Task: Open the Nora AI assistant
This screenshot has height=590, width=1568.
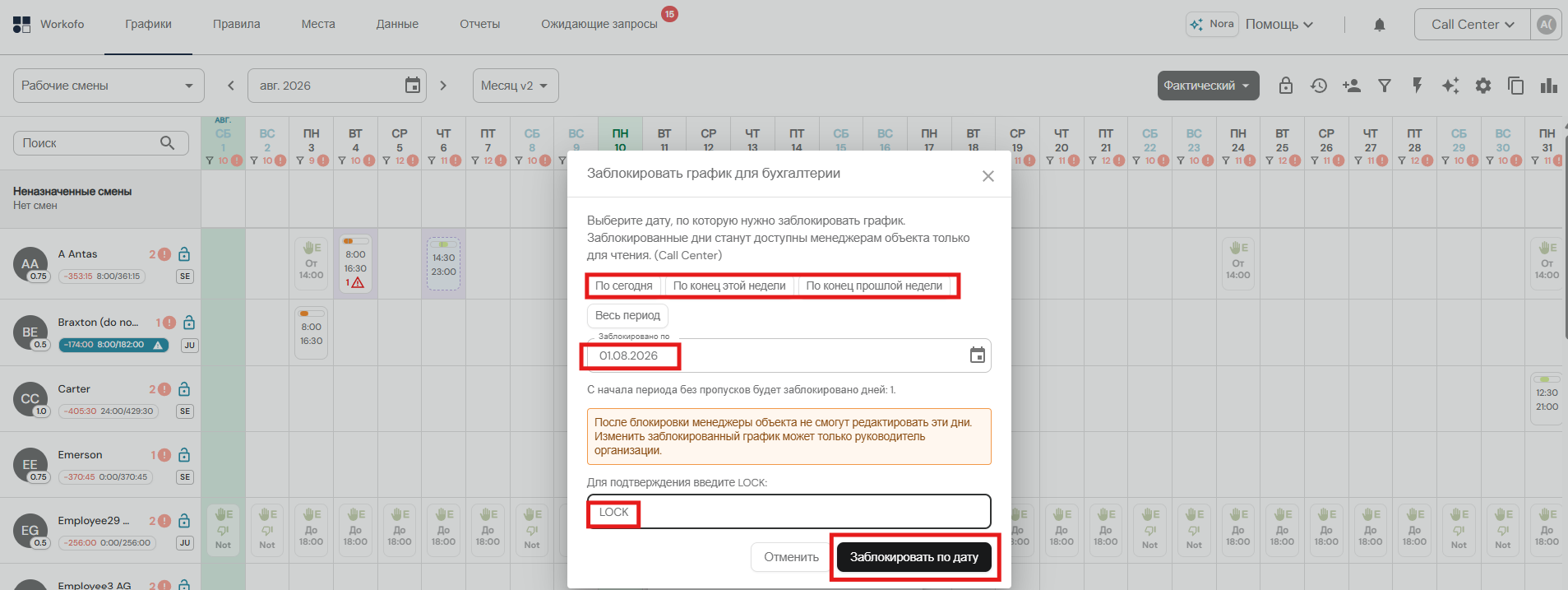Action: 1212,24
